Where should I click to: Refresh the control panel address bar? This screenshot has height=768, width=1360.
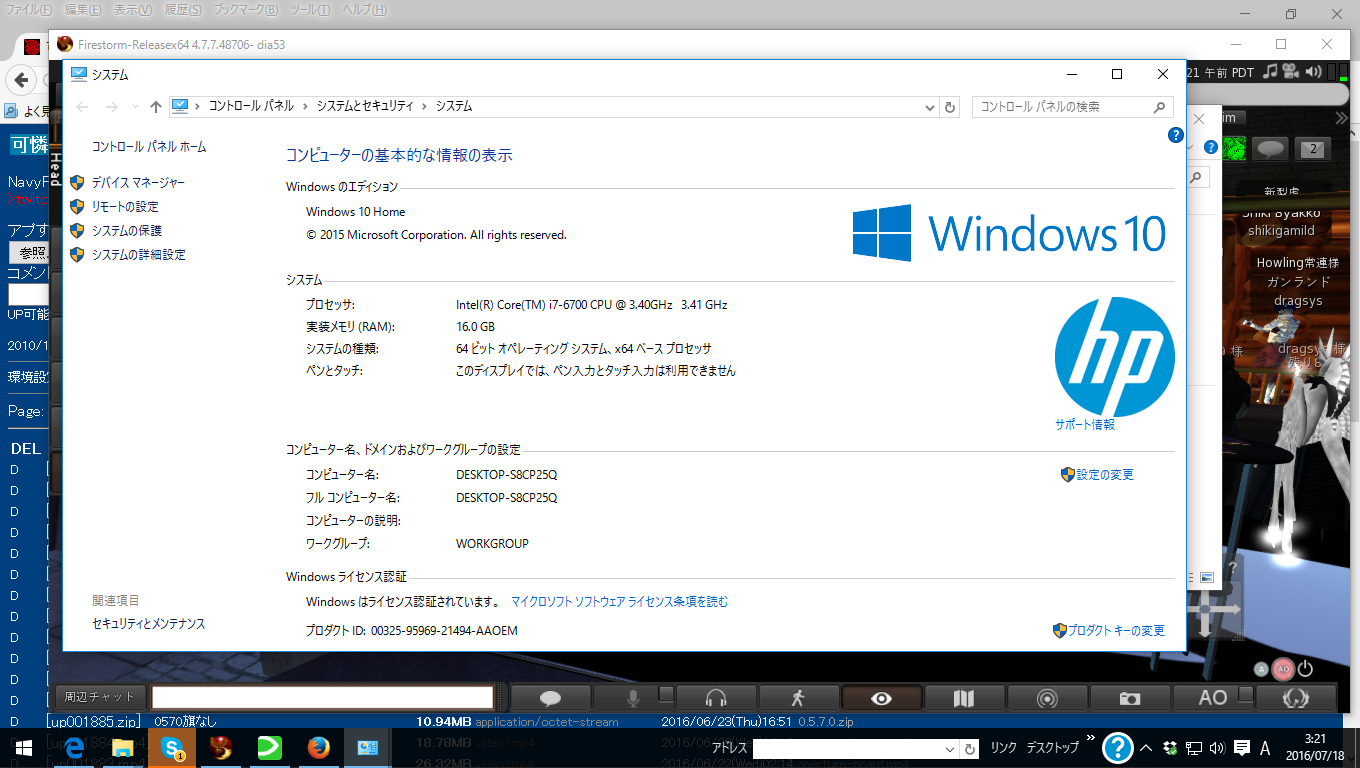click(951, 107)
